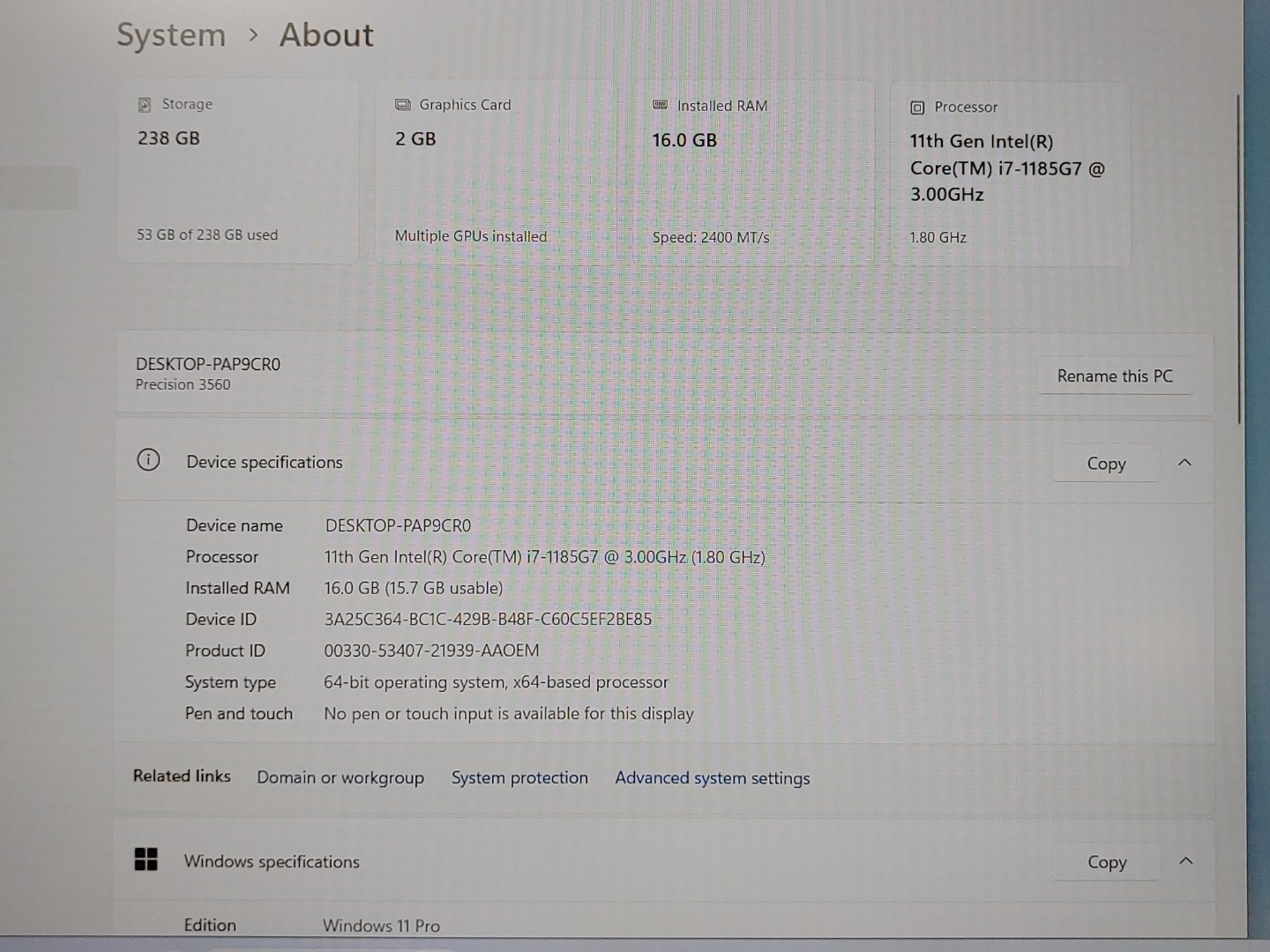Click the Processor card icon
Viewport: 1270px width, 952px height.
917,107
